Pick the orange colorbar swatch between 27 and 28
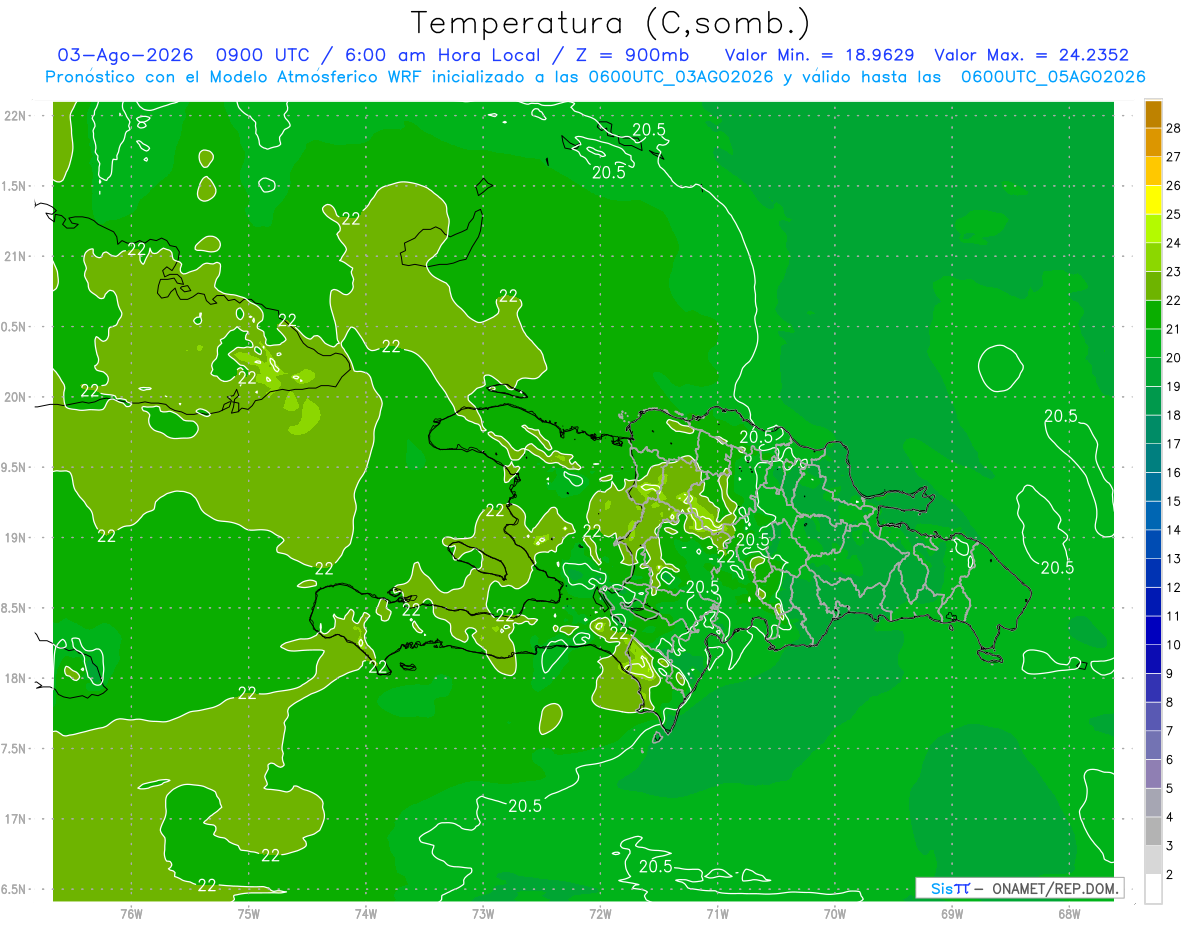This screenshot has width=1200, height=927. click(x=1153, y=143)
